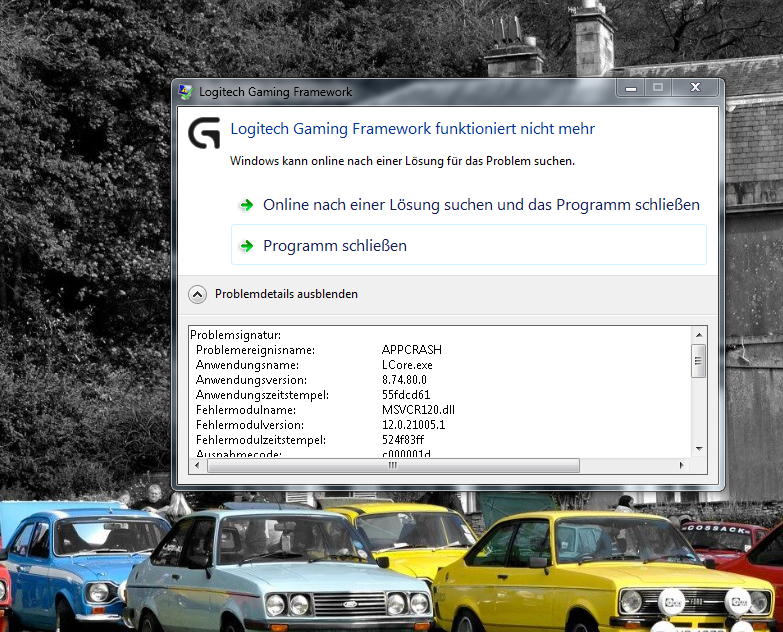Click the Anwendungszeitstempel: label

click(x=262, y=395)
